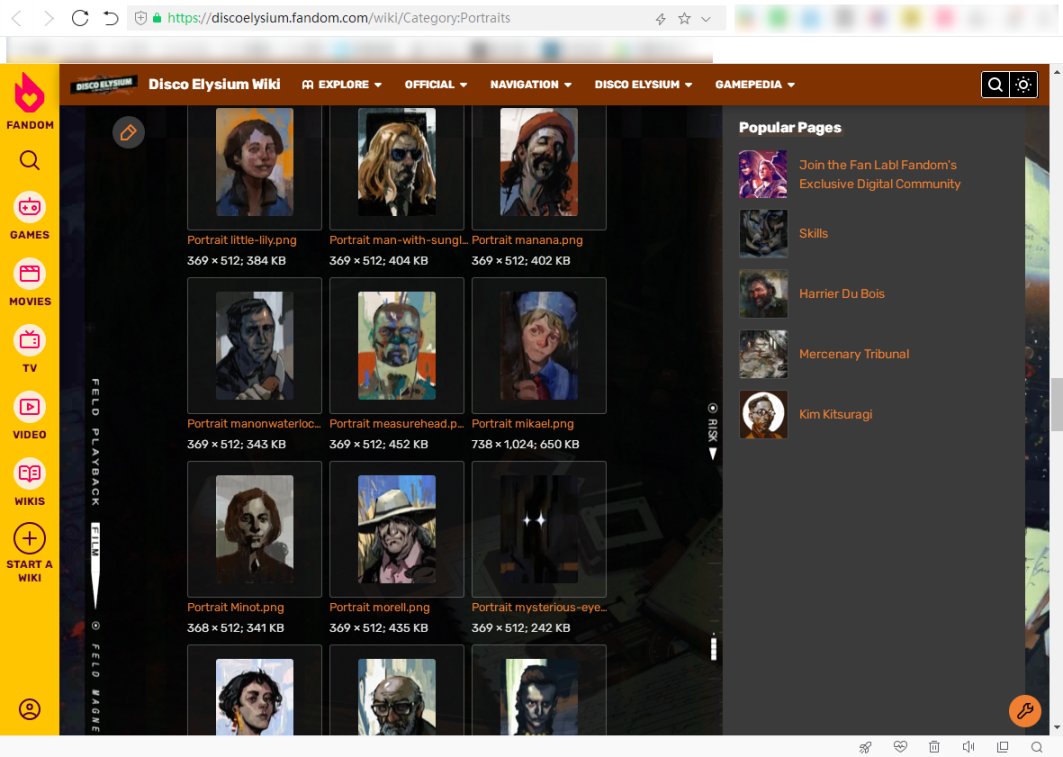The image size is (1063, 757).
Task: Open the Skills popular page link
Action: point(814,233)
